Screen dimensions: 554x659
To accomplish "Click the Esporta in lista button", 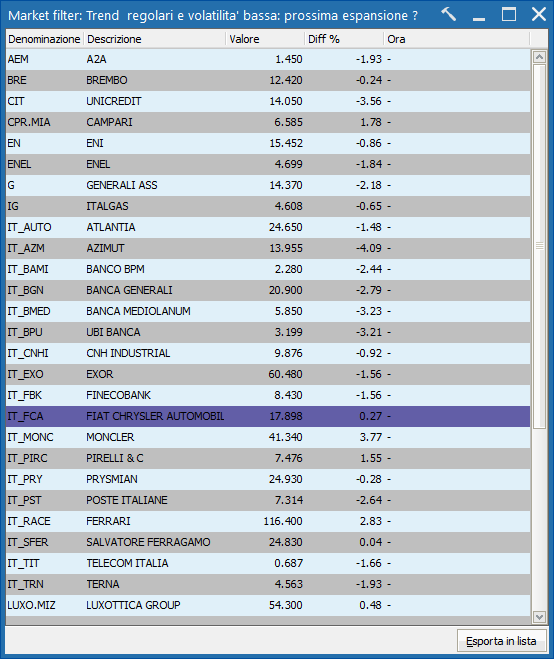I will point(501,641).
